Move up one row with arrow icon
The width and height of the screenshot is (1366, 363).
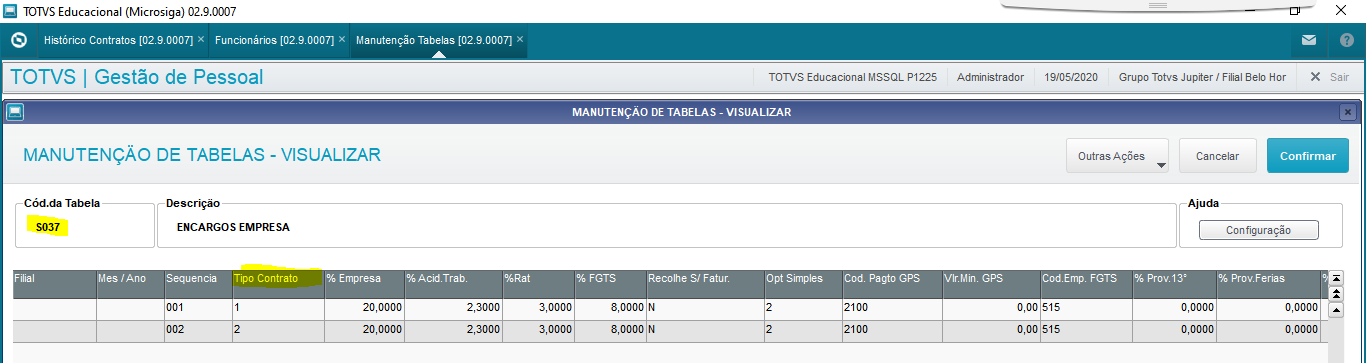coord(1336,310)
